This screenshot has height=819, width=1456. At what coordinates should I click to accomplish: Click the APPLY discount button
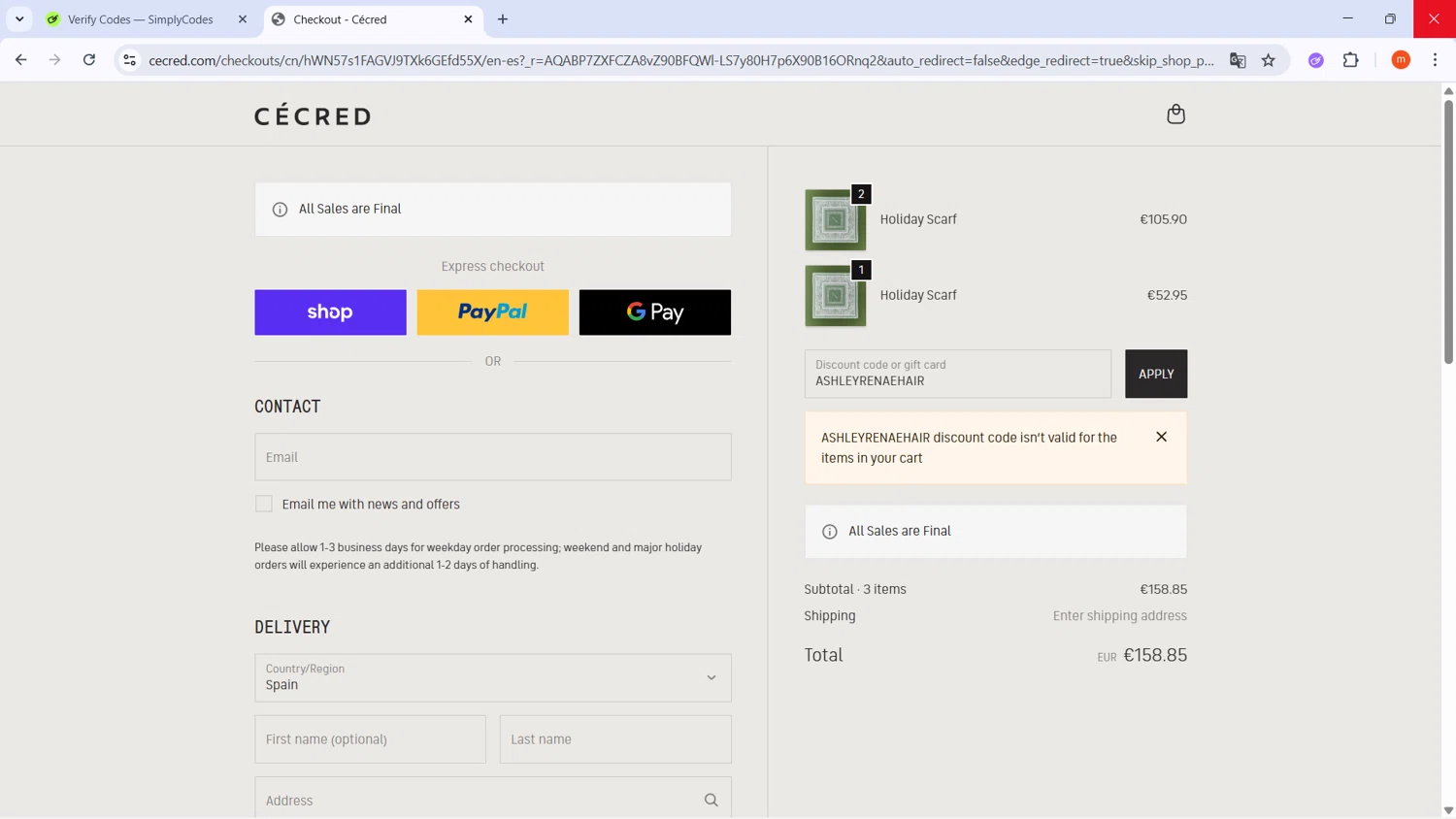tap(1156, 374)
